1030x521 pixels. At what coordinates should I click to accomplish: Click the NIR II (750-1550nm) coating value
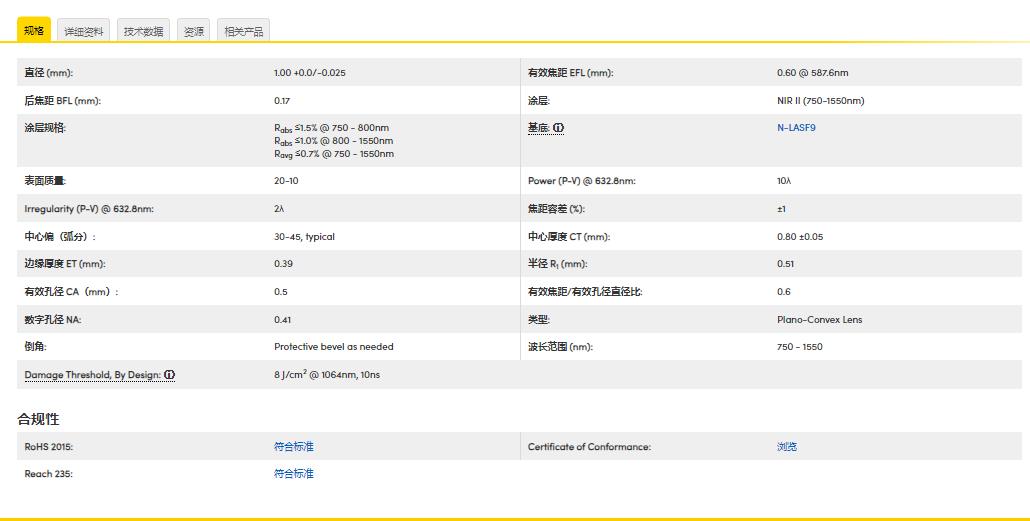[x=820, y=100]
